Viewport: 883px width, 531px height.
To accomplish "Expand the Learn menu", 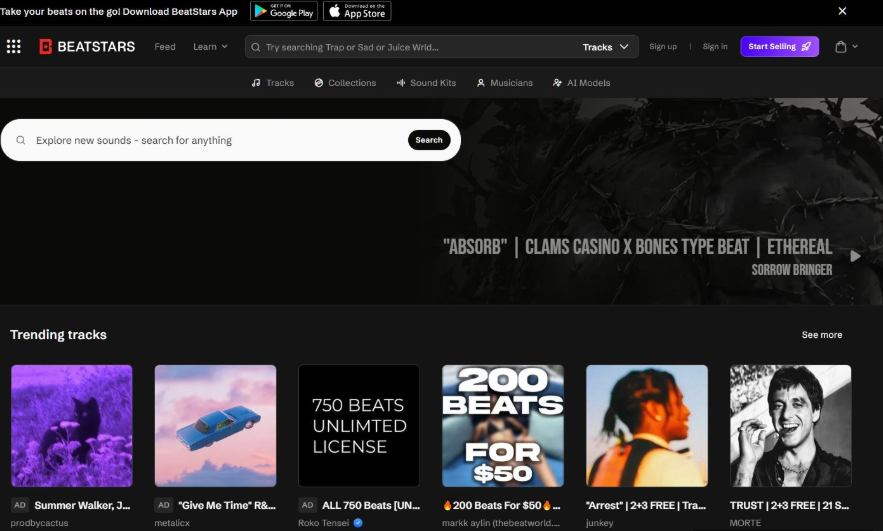I will (x=210, y=47).
